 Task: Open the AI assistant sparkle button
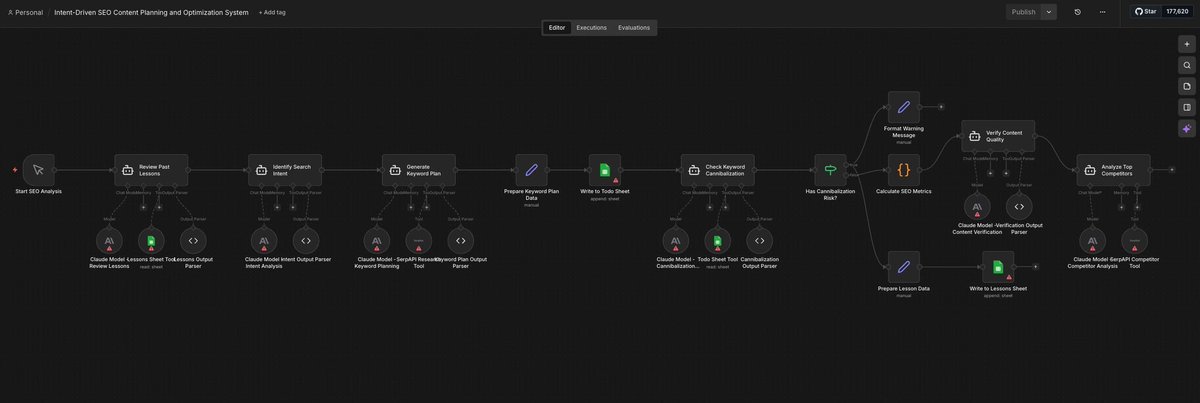click(x=1187, y=128)
